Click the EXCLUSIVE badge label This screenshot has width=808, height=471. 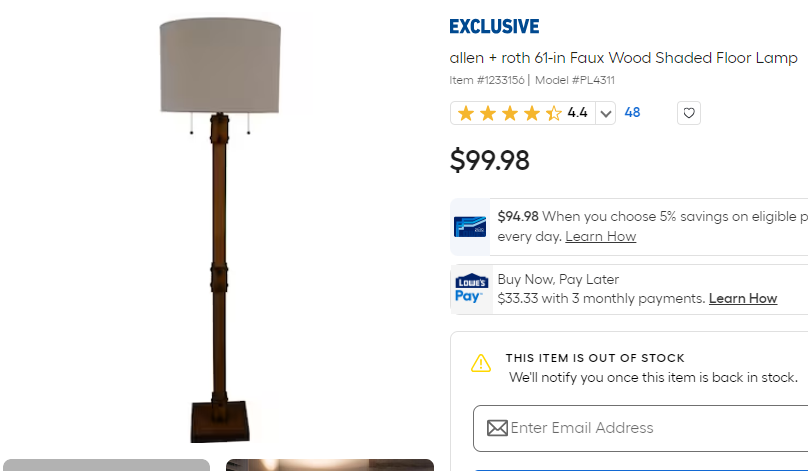494,26
